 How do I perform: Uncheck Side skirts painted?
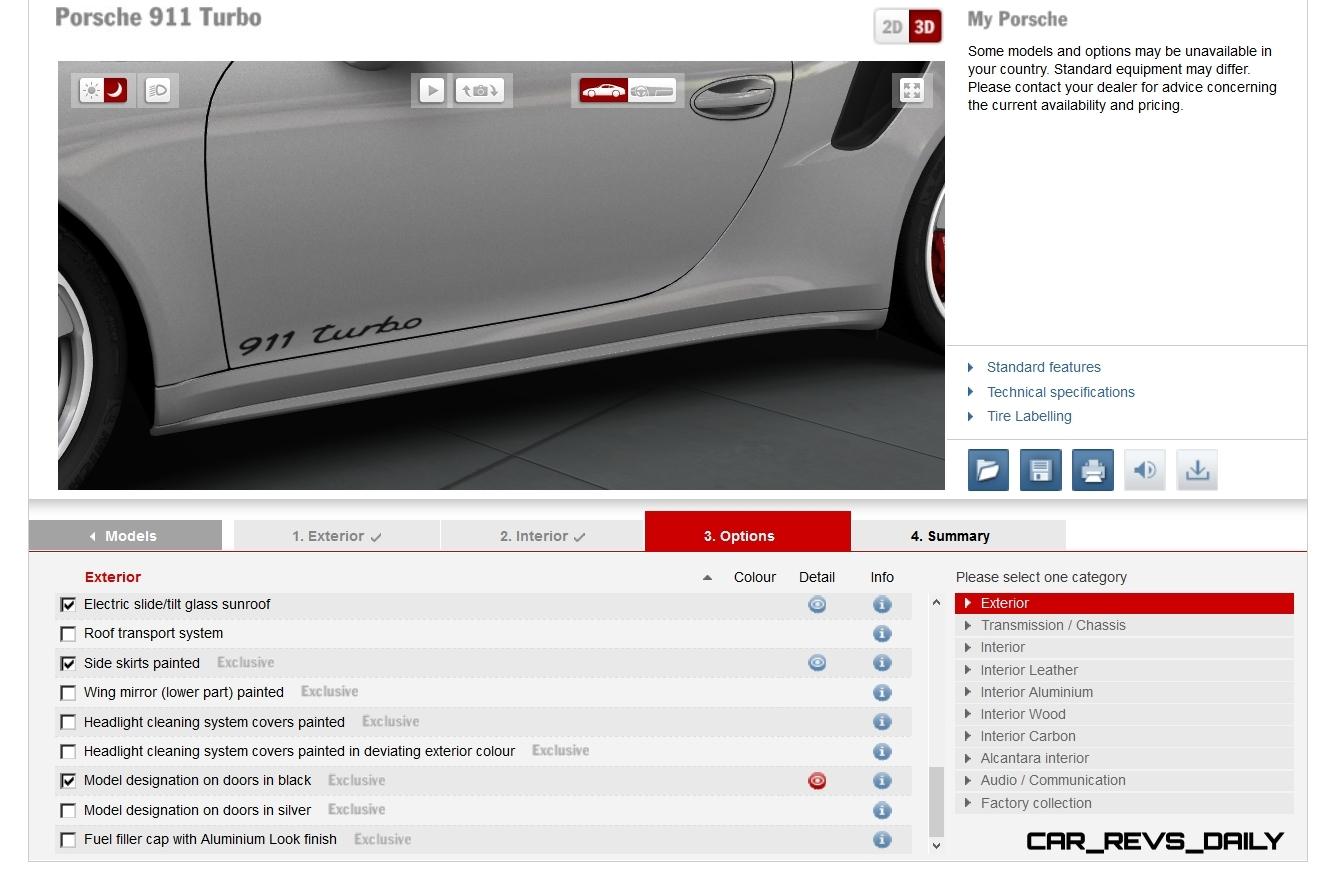[x=68, y=664]
